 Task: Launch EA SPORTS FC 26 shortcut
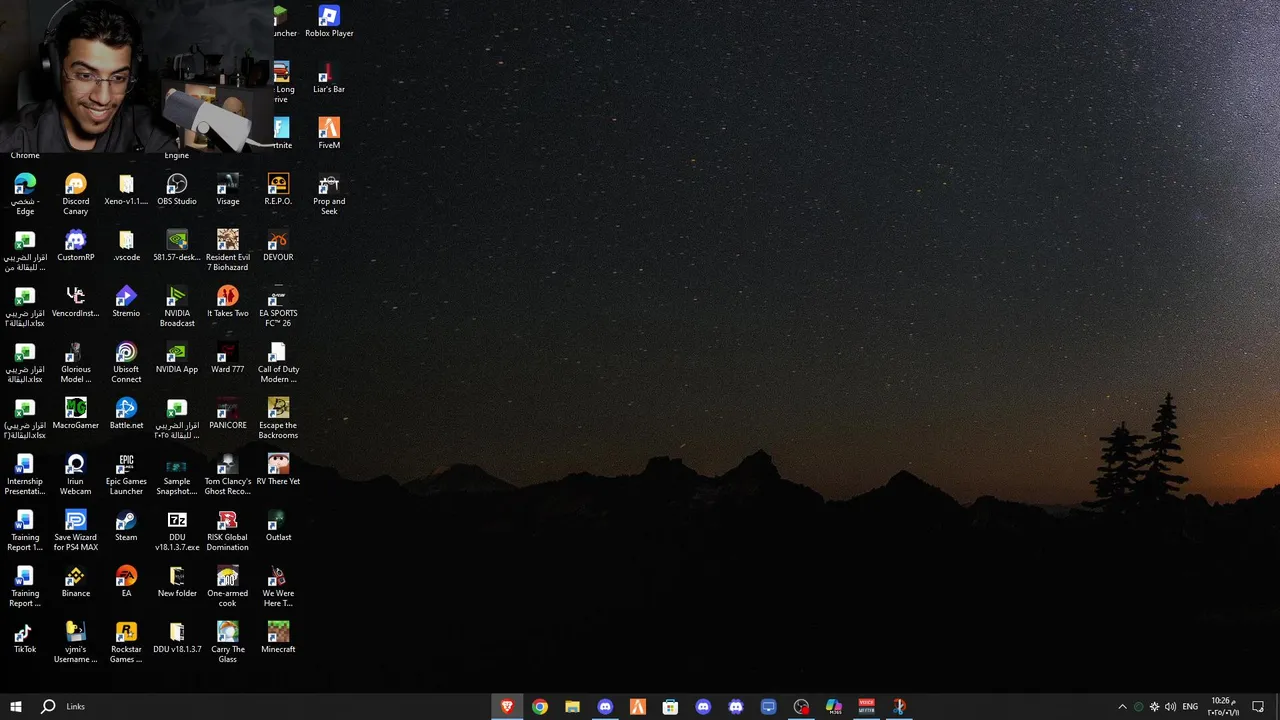click(278, 307)
